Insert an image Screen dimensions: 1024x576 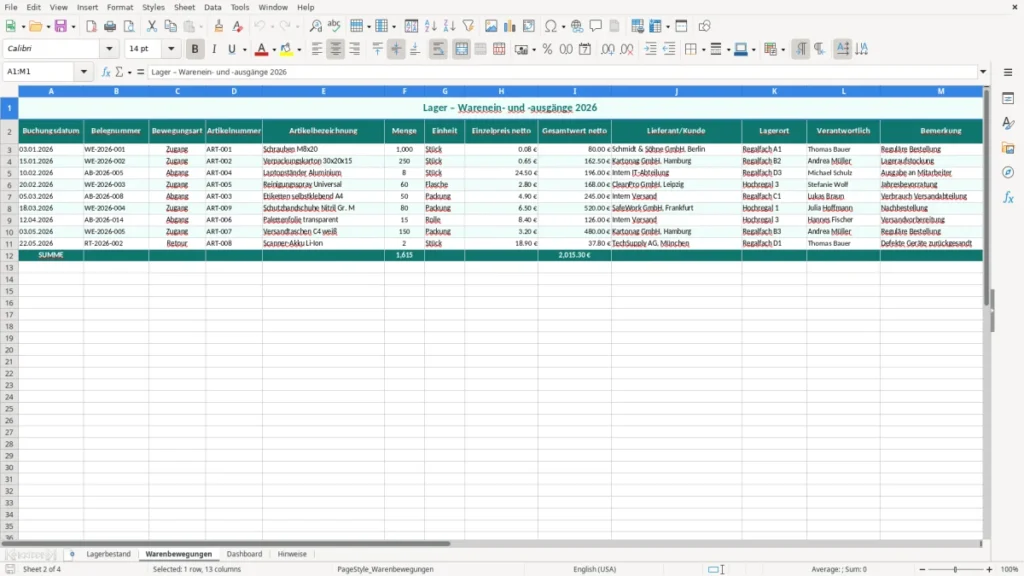coord(491,26)
